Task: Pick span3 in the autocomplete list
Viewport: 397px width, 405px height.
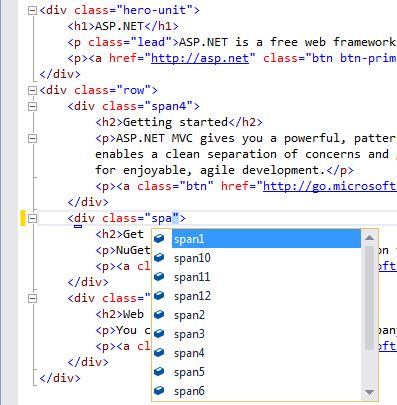Action: click(189, 334)
